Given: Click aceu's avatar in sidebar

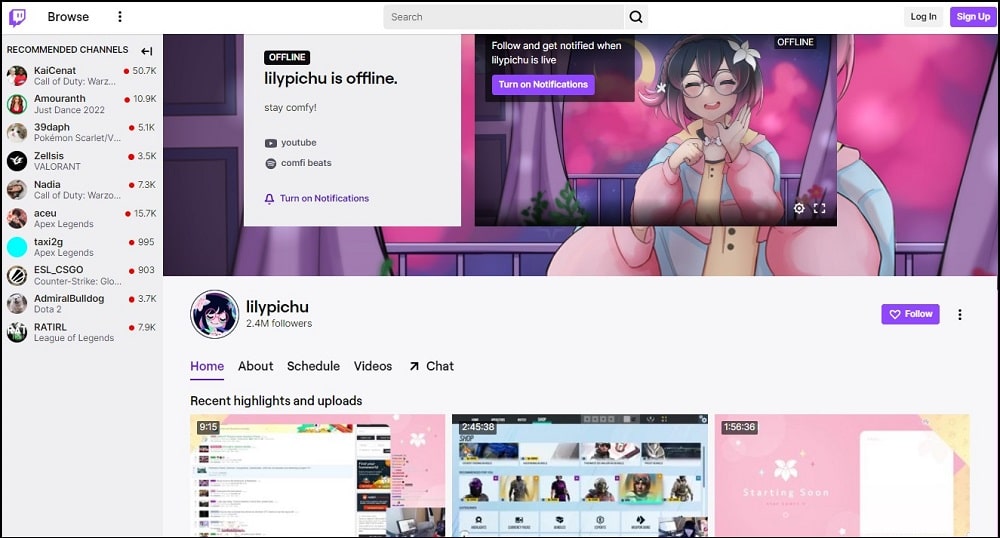Looking at the screenshot, I should [x=17, y=218].
